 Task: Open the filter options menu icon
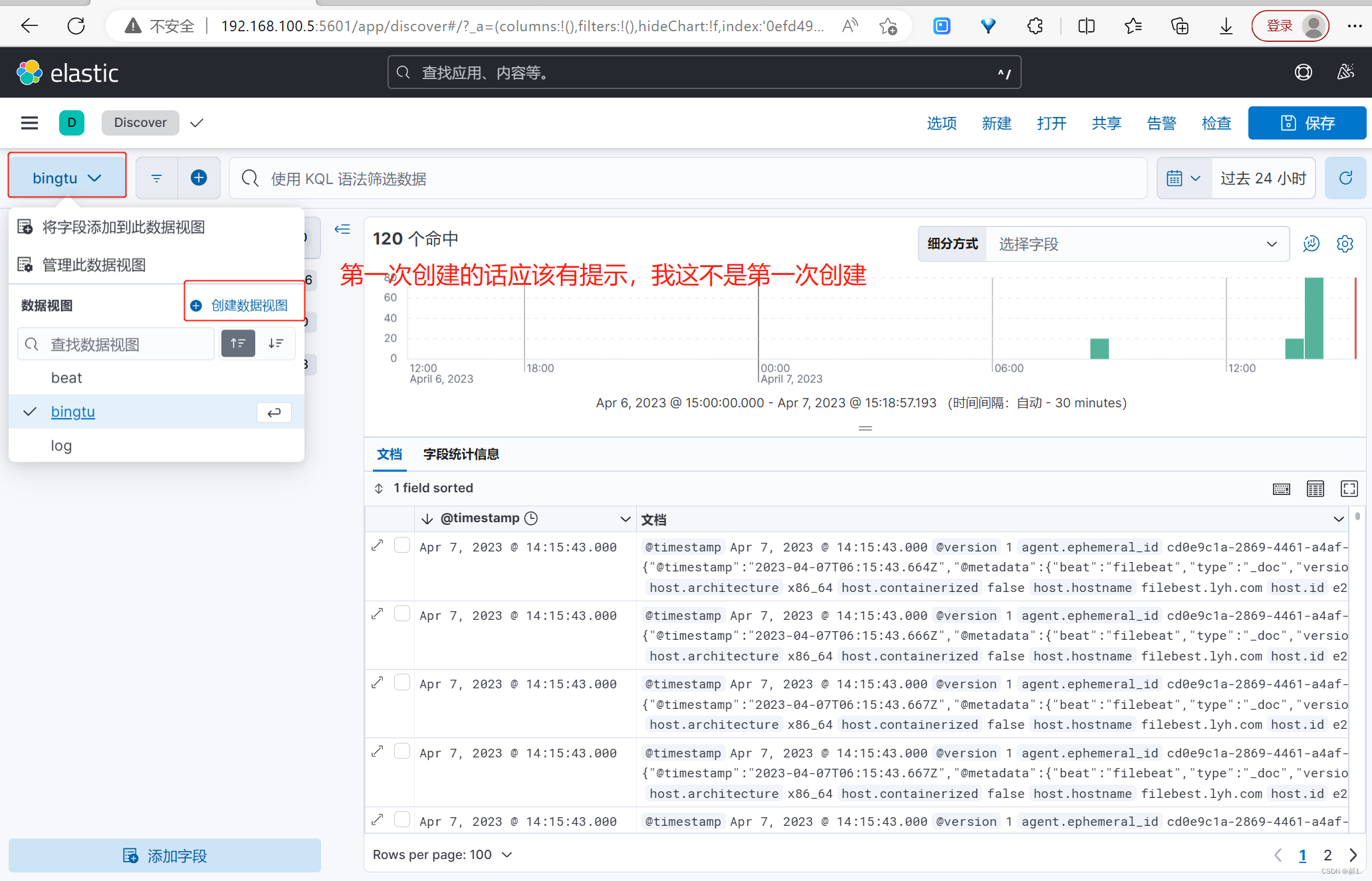click(x=157, y=178)
